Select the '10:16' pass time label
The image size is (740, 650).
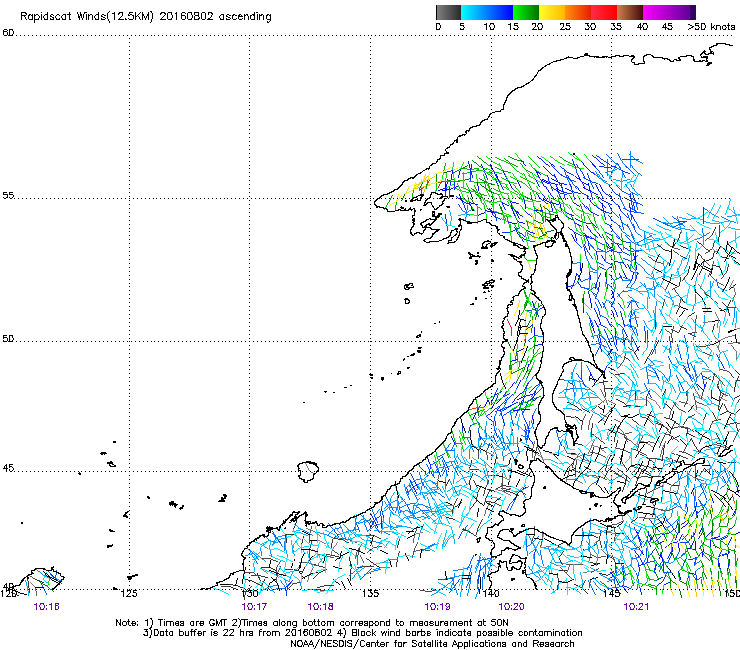pyautogui.click(x=47, y=607)
